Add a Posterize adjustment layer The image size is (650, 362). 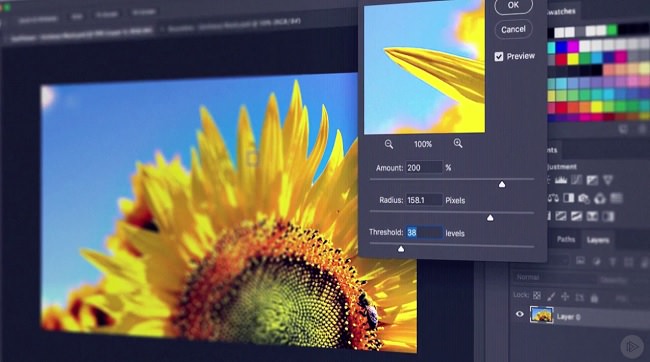(561, 216)
